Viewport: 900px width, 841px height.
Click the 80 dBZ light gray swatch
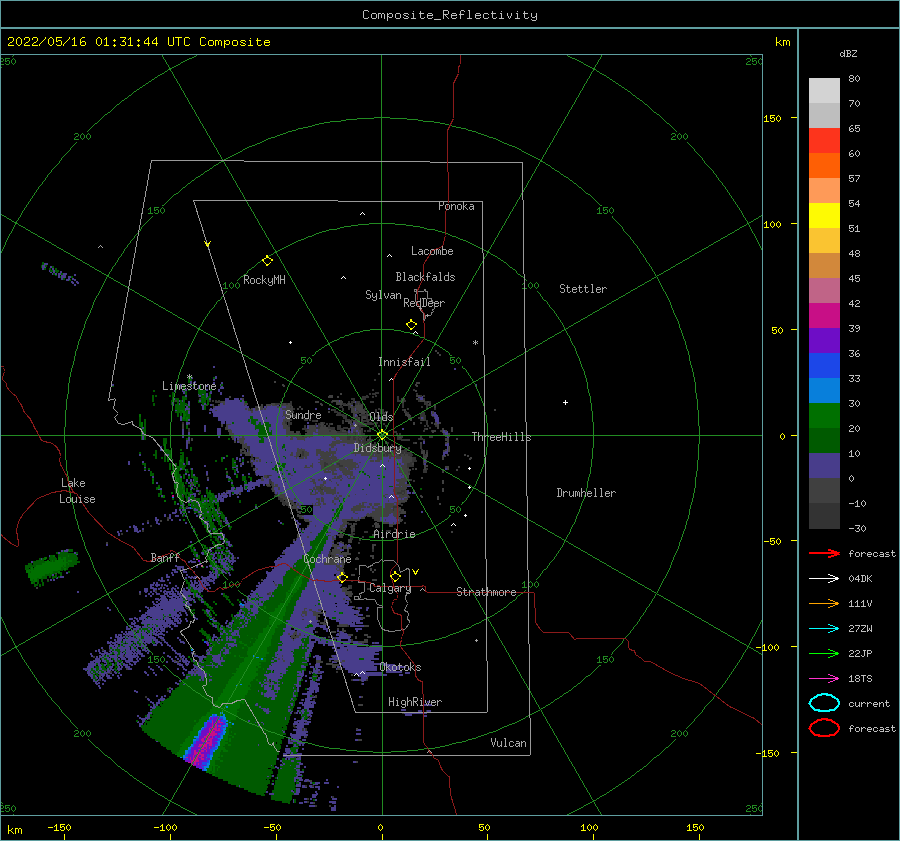824,91
